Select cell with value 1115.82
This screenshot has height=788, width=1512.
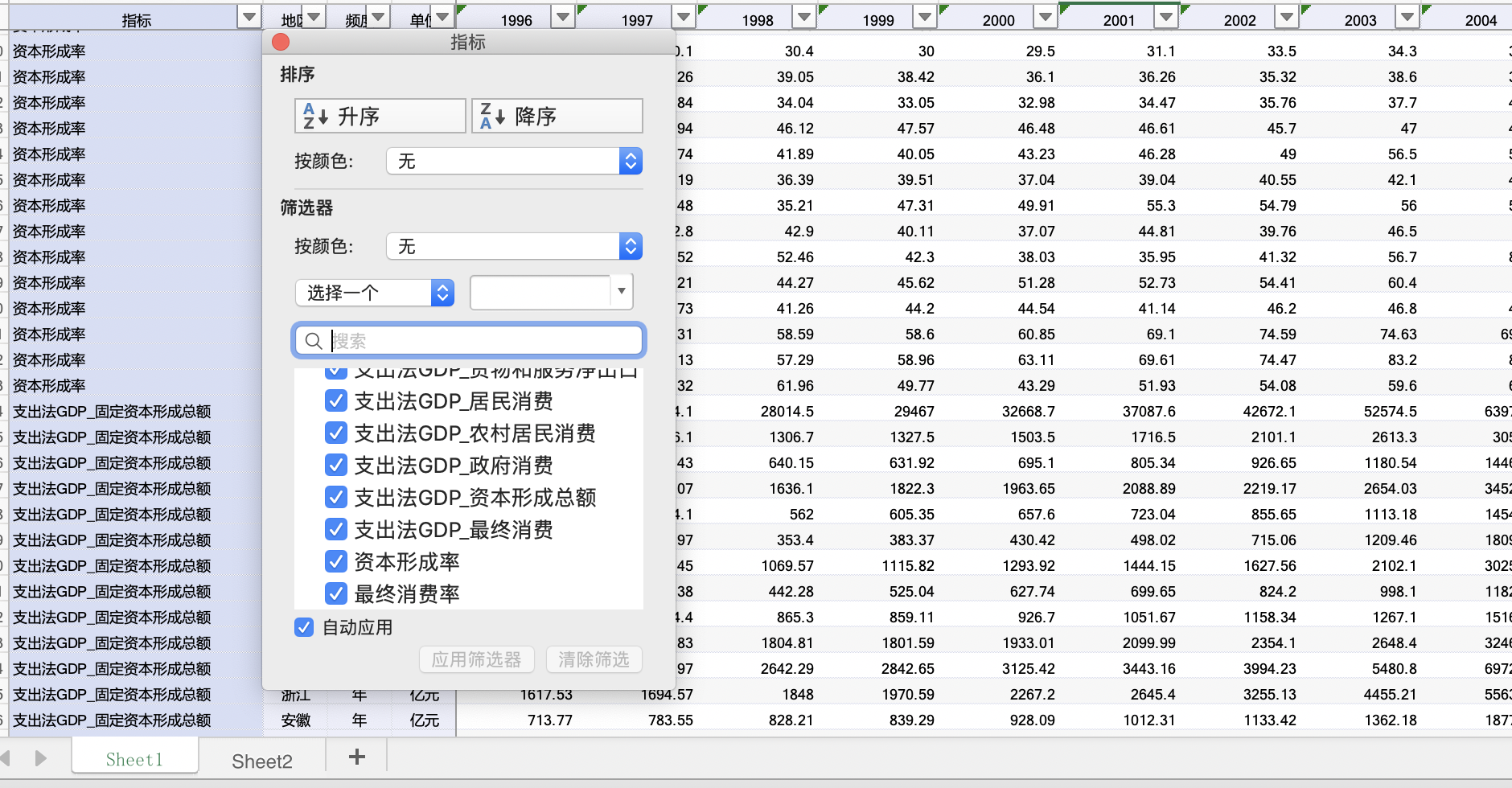(908, 566)
